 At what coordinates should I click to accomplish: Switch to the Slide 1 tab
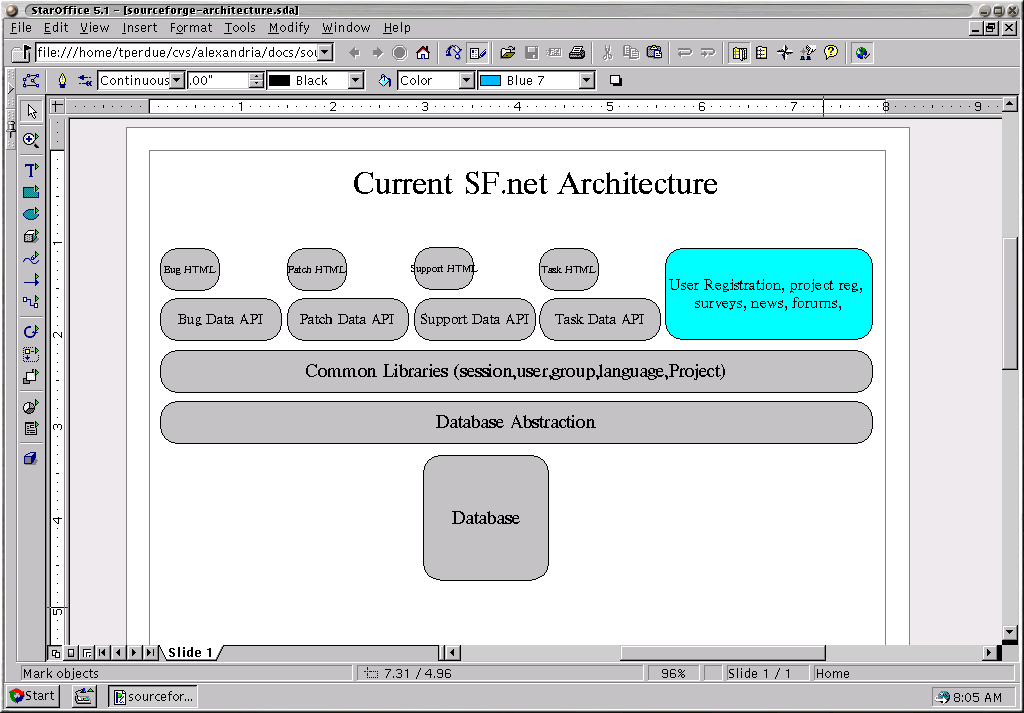190,653
